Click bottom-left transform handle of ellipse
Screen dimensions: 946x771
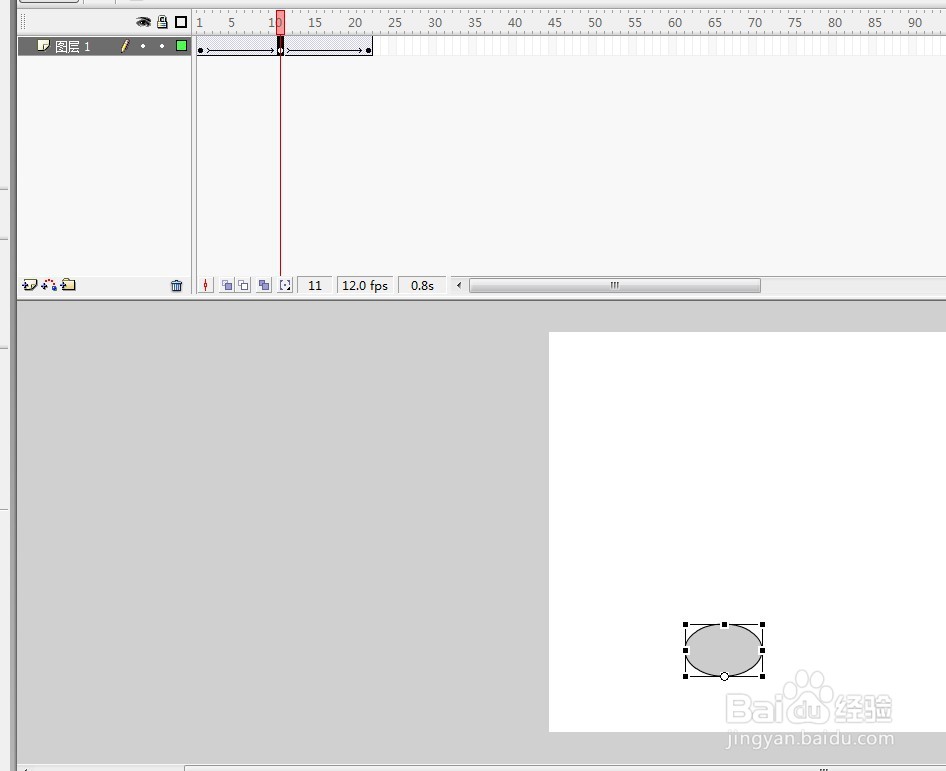click(x=685, y=676)
